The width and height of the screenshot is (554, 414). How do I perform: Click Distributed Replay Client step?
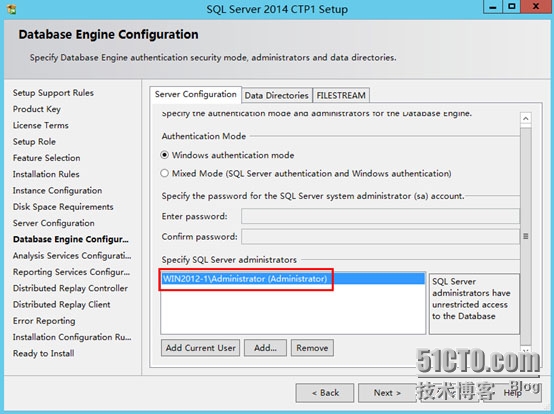[61, 304]
